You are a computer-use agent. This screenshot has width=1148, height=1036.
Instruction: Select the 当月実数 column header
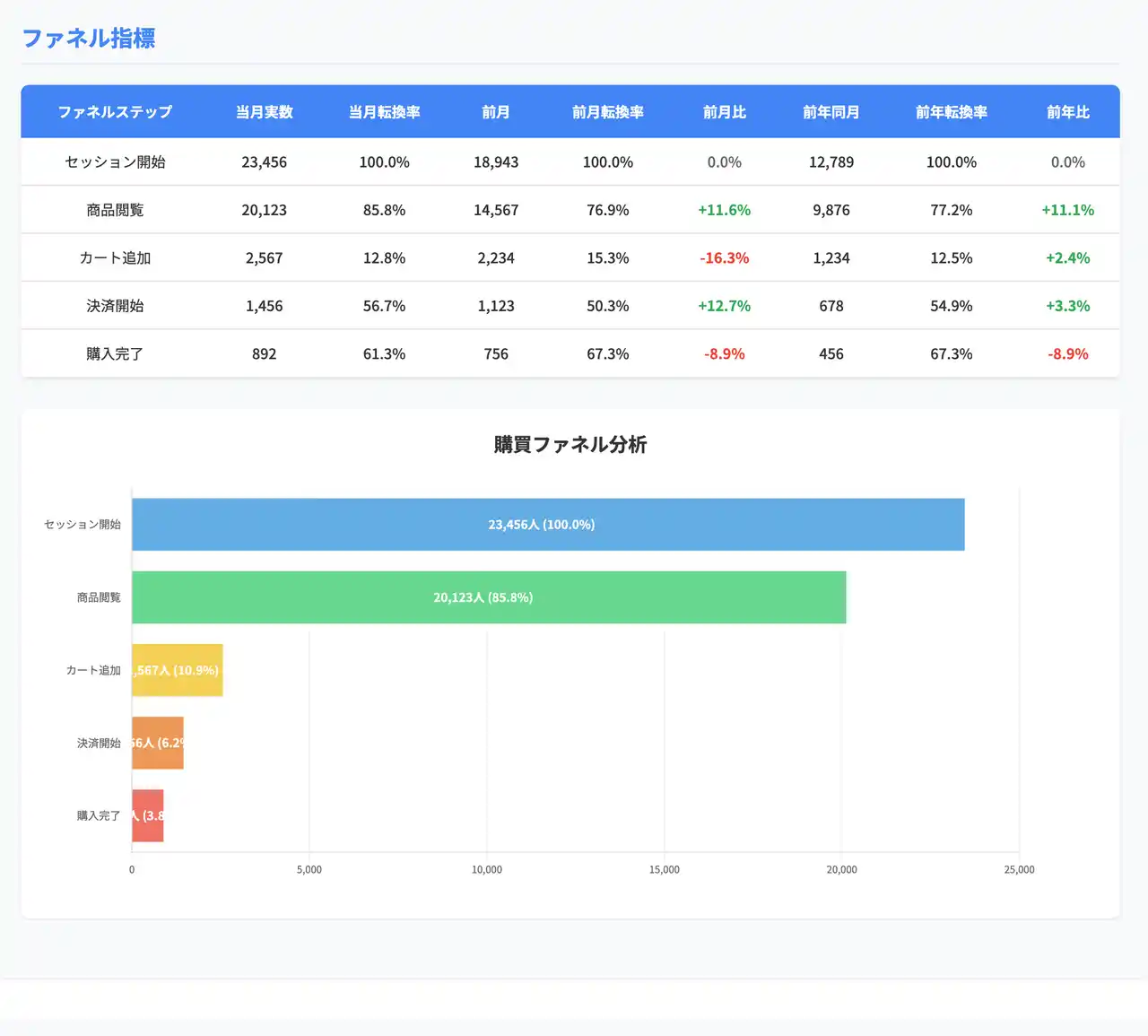tap(264, 112)
